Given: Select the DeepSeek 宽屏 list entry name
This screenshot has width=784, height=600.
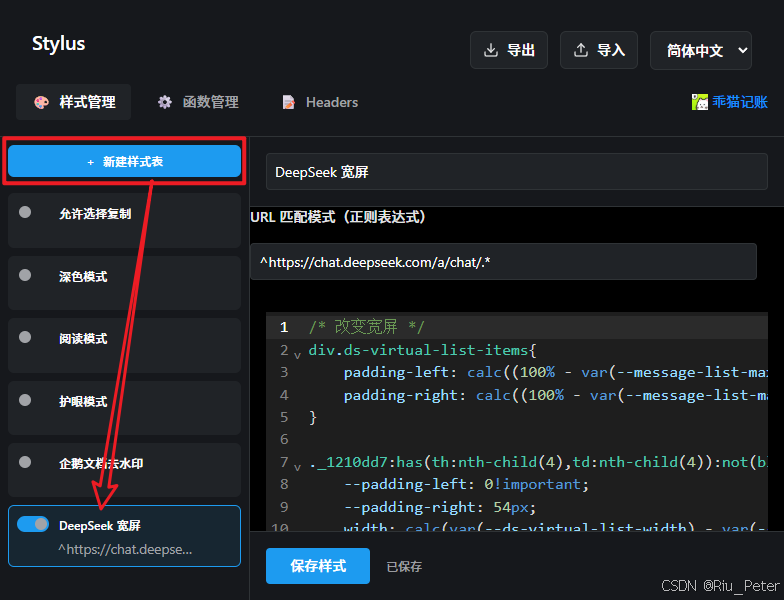Looking at the screenshot, I should 100,526.
